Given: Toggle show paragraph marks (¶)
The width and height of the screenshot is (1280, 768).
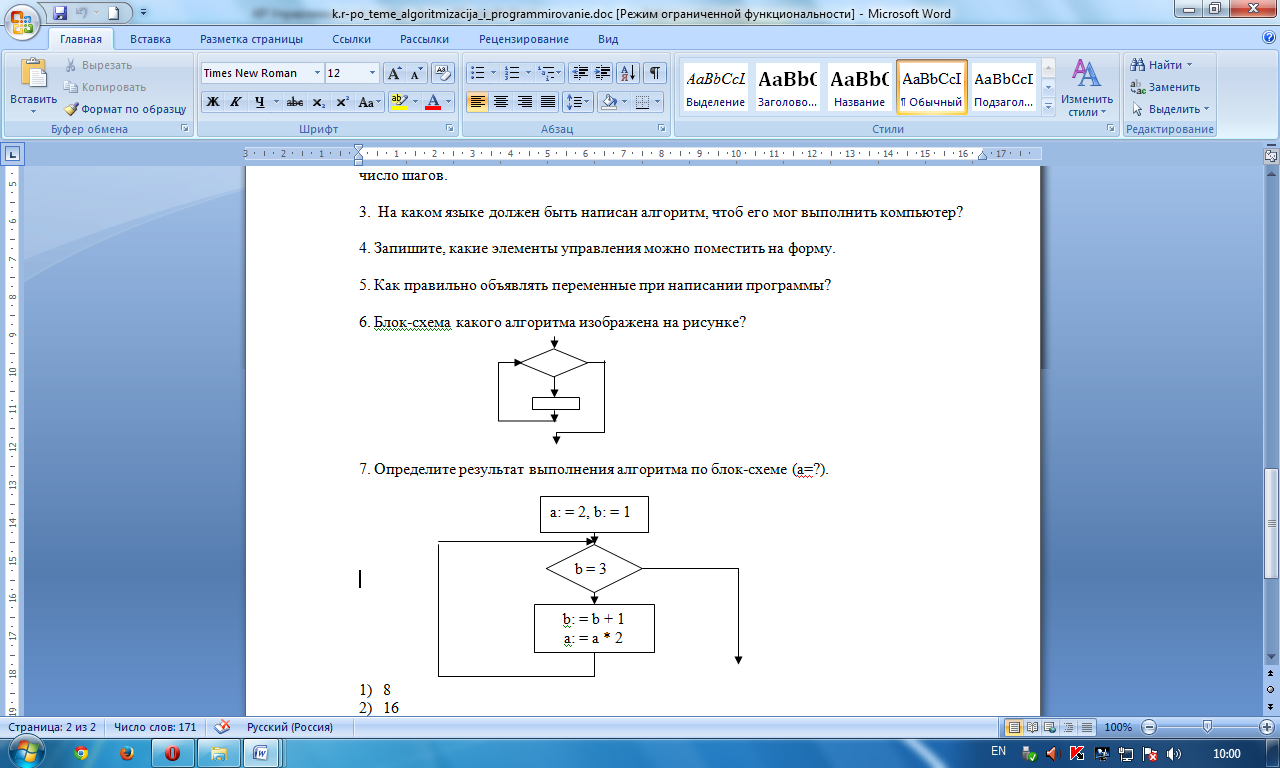Looking at the screenshot, I should (655, 73).
